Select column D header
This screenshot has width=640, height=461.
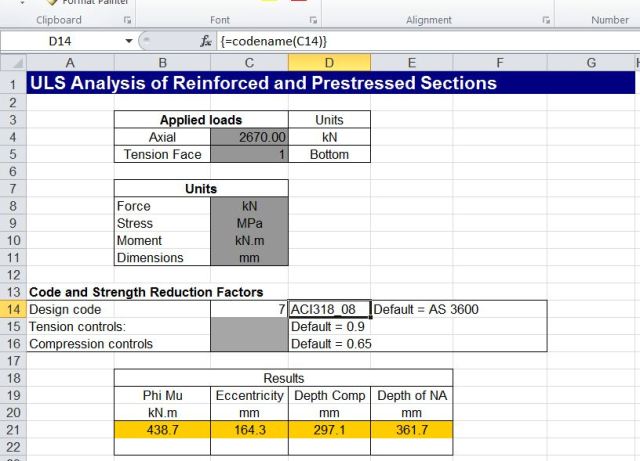(328, 63)
